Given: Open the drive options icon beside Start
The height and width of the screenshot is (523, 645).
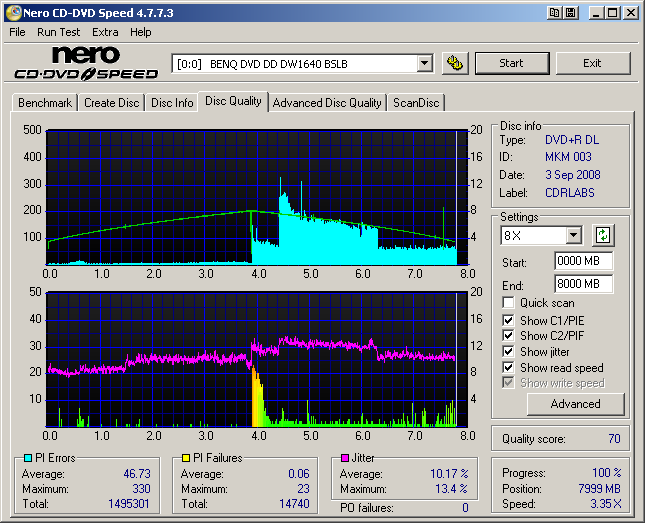Looking at the screenshot, I should coord(455,63).
